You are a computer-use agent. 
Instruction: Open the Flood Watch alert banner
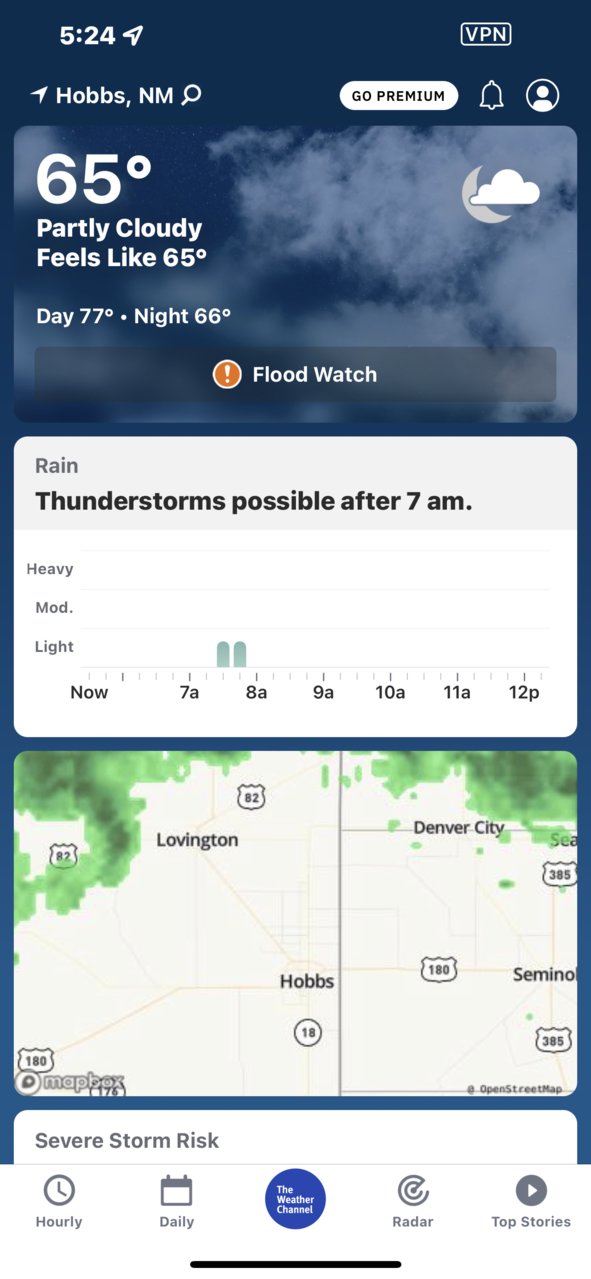pos(295,375)
